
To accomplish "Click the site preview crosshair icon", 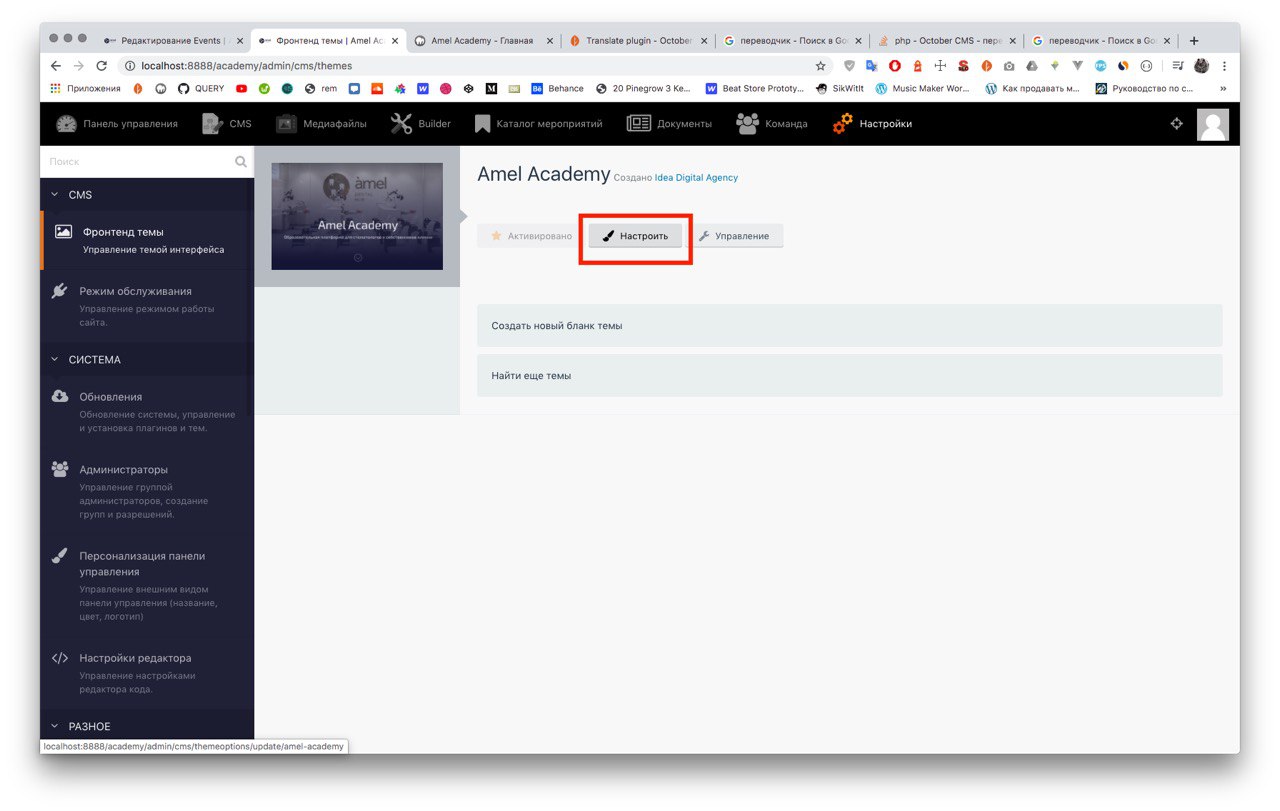I will (x=1176, y=124).
